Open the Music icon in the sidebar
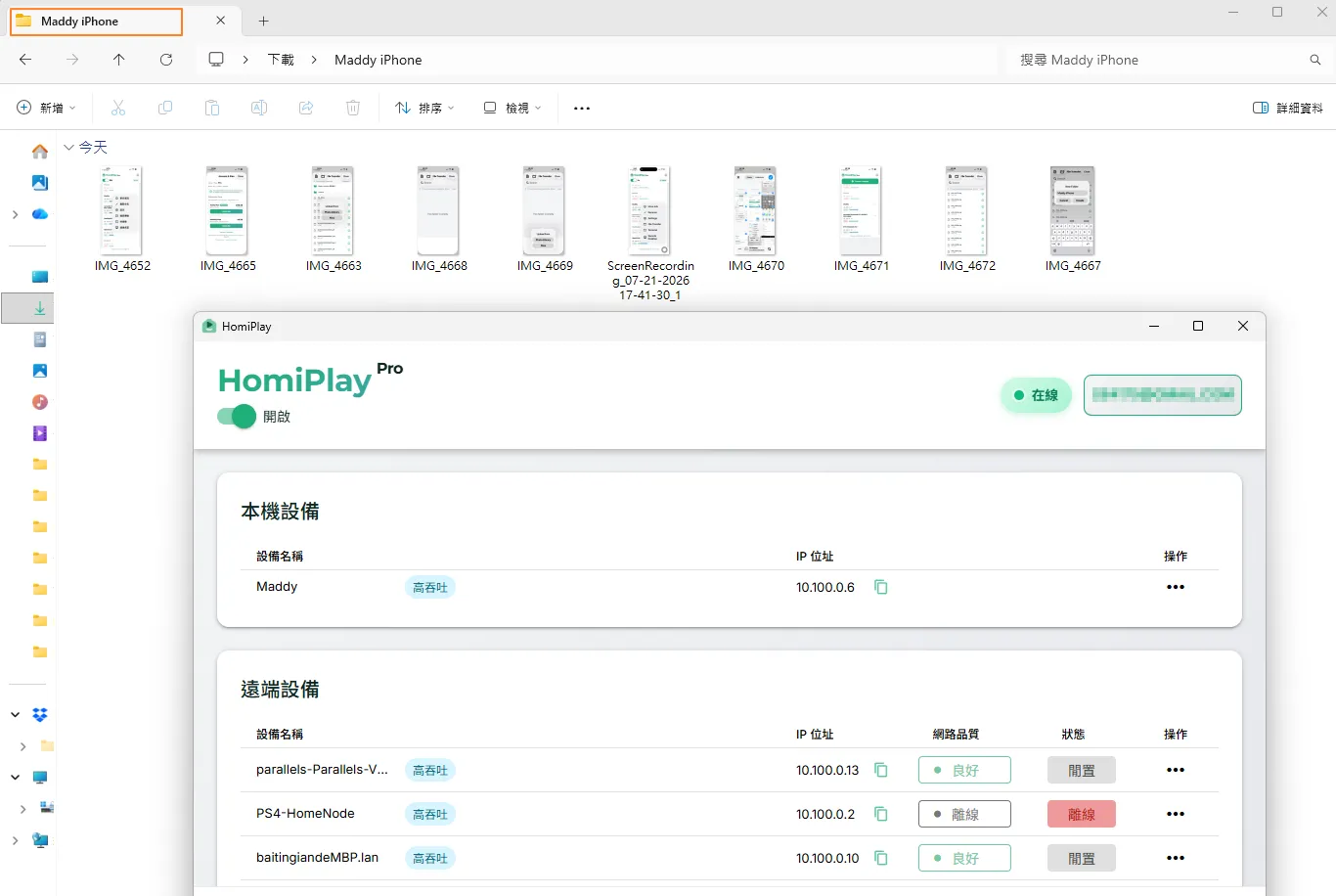 40,402
